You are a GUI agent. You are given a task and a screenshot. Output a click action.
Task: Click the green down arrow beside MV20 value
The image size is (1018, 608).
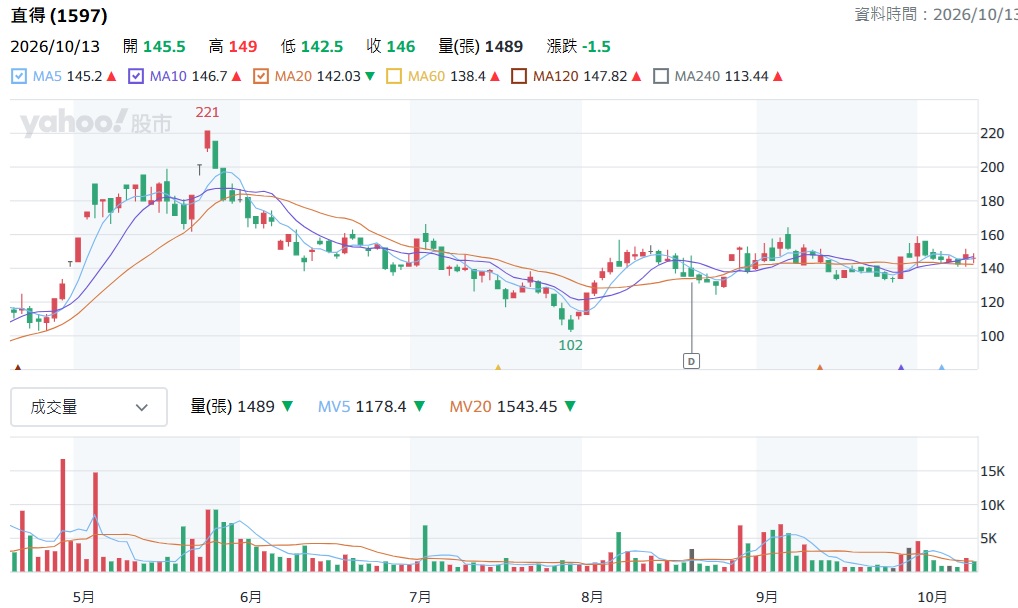[570, 407]
